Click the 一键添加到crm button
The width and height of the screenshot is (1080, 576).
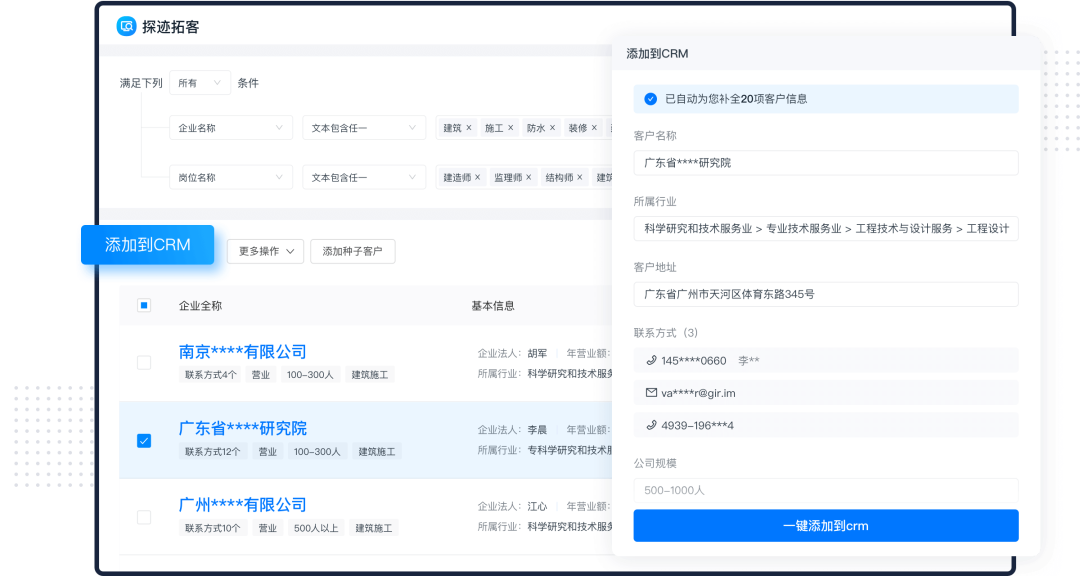coord(826,525)
